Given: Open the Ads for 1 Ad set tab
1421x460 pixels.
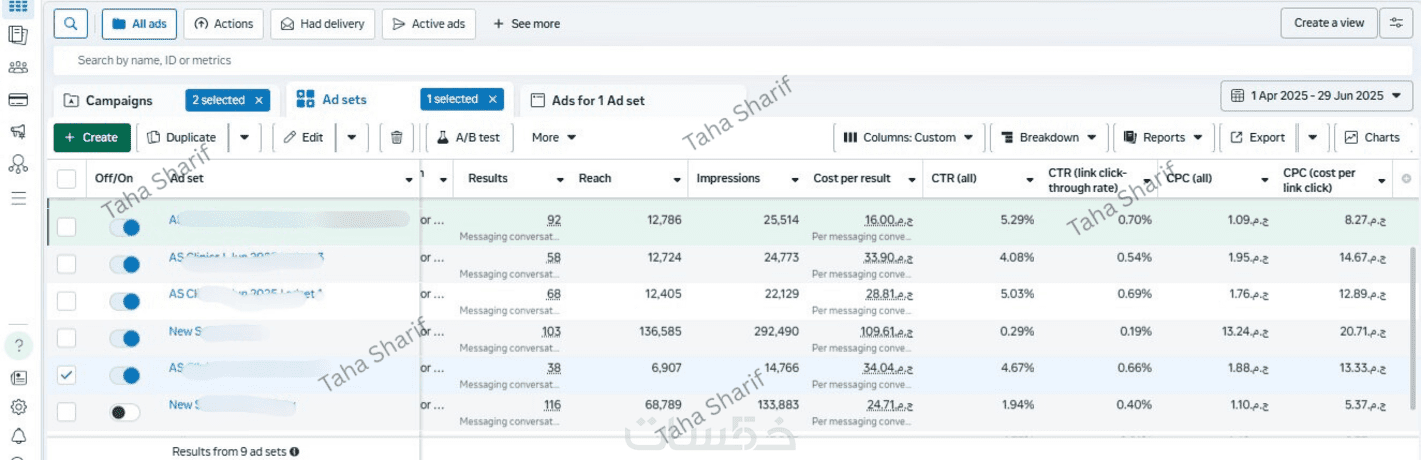Looking at the screenshot, I should [x=598, y=100].
